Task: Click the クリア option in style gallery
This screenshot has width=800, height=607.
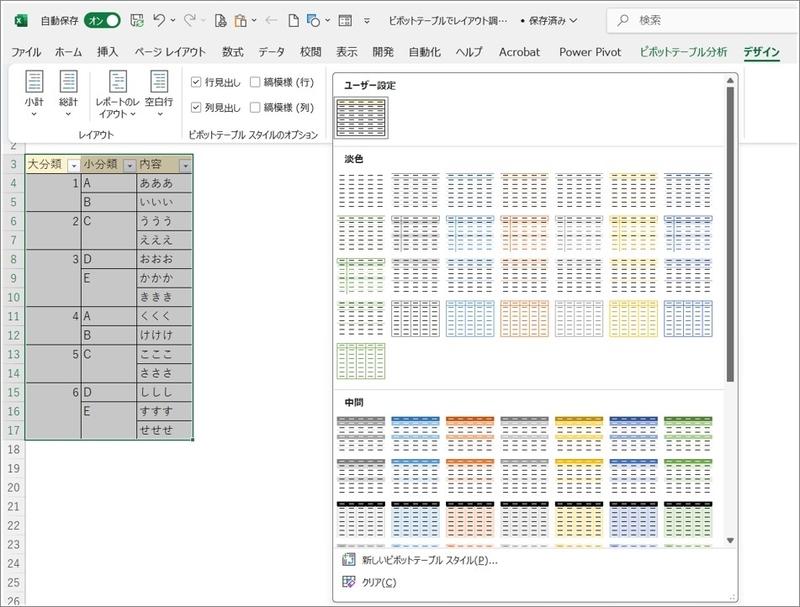Action: pyautogui.click(x=379, y=583)
